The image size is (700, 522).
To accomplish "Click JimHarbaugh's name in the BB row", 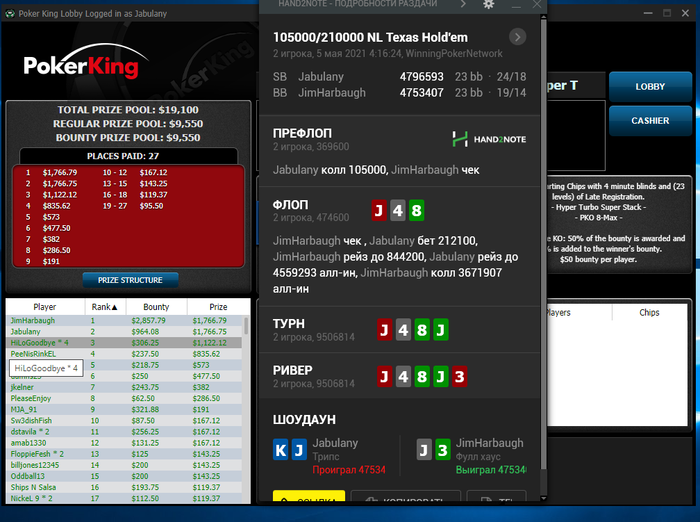I will click(x=332, y=93).
